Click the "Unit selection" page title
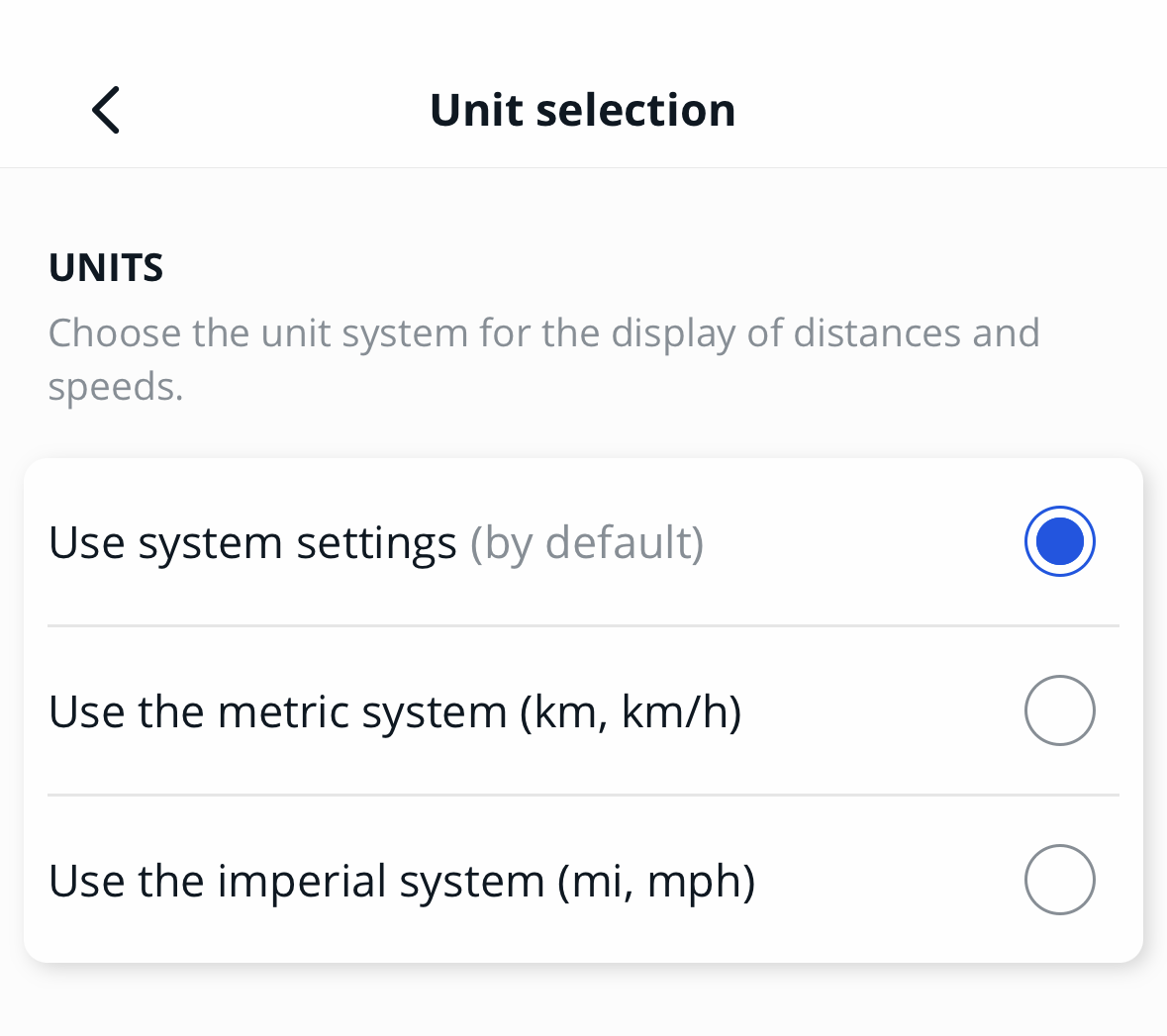 point(582,110)
